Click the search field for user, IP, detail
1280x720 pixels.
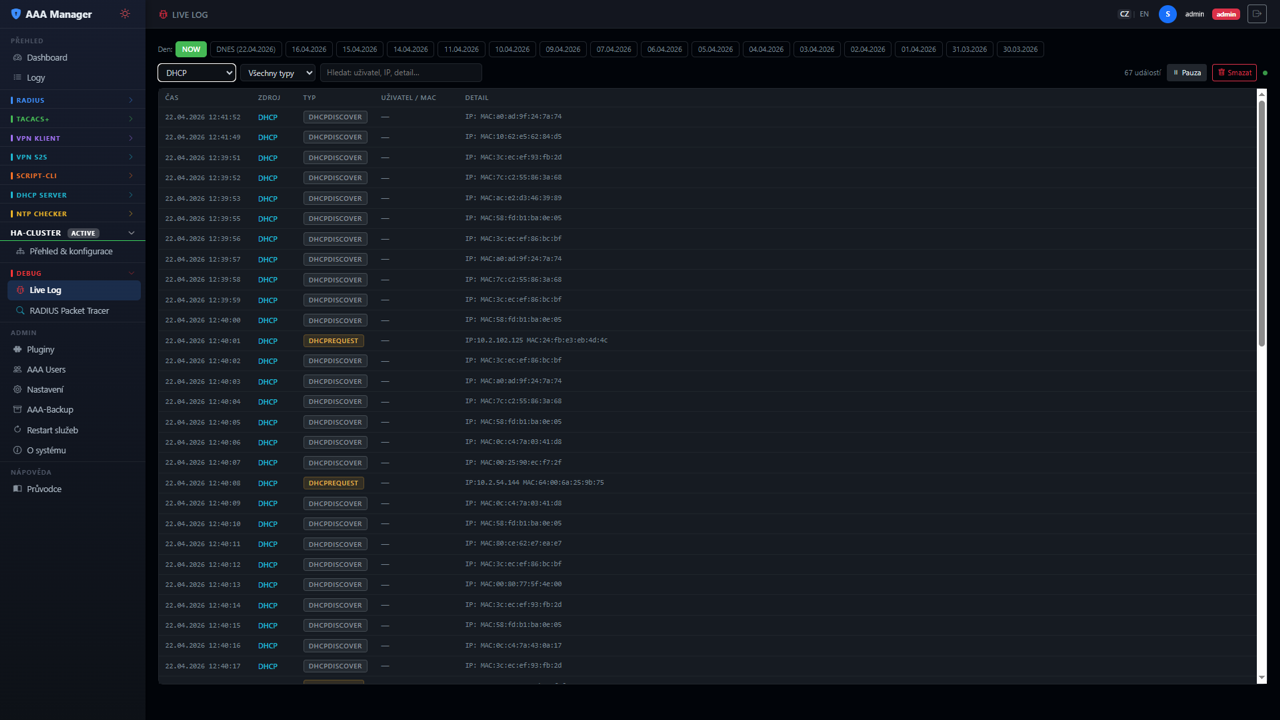tap(401, 73)
